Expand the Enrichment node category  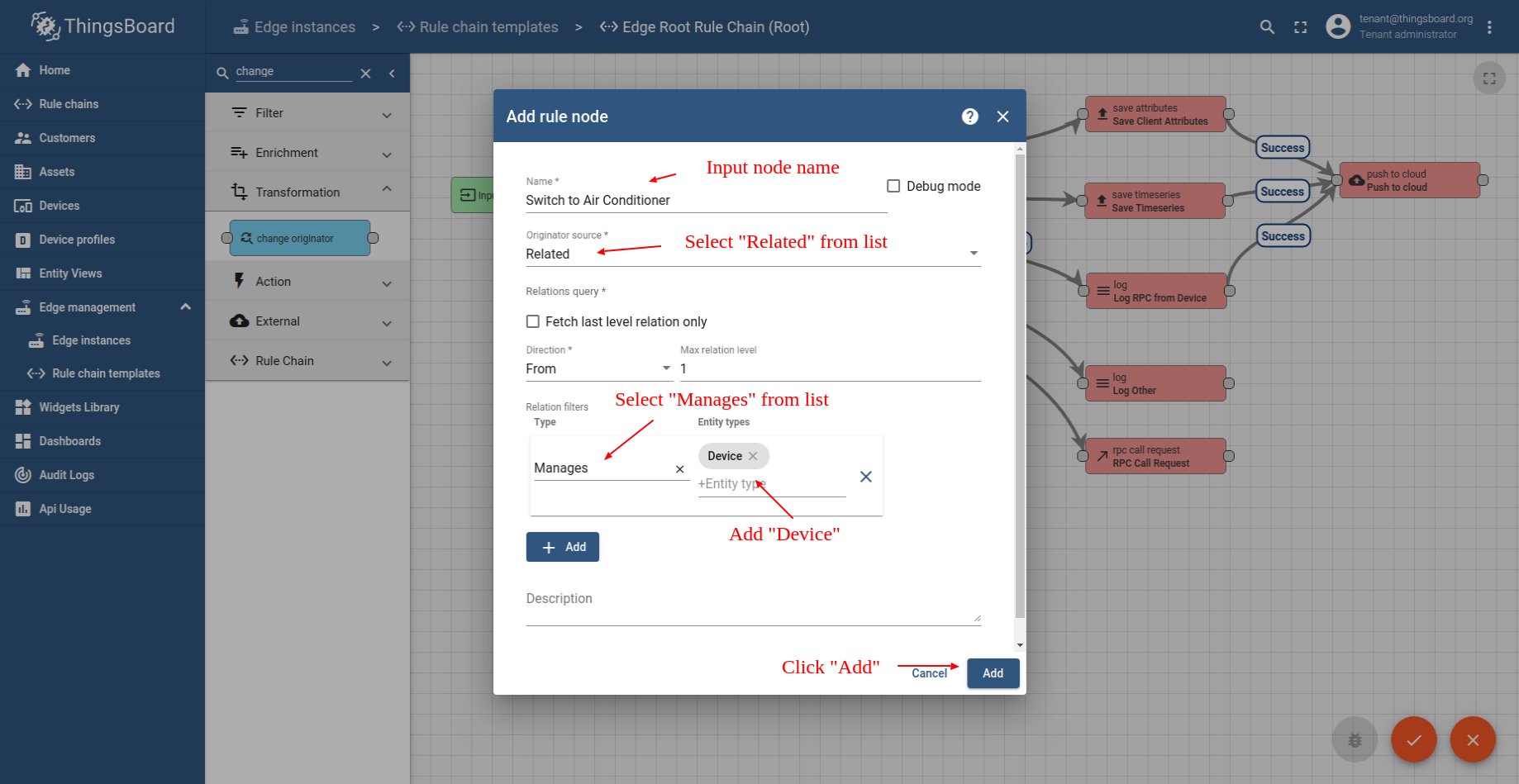[307, 153]
